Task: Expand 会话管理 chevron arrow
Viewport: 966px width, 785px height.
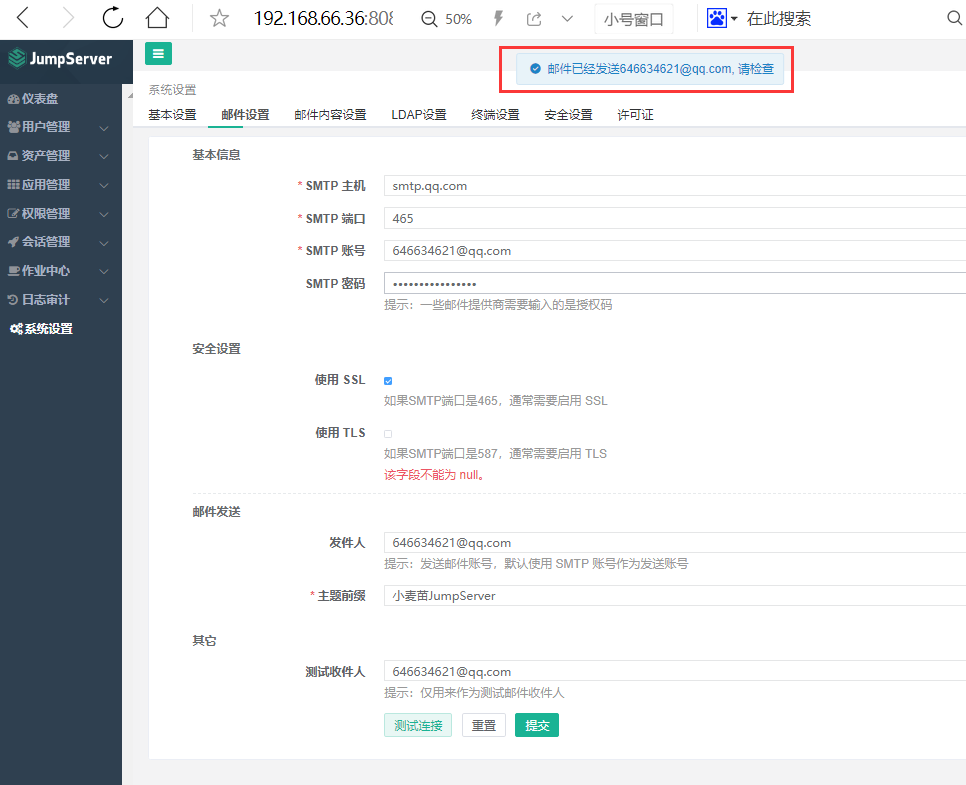Action: point(104,243)
